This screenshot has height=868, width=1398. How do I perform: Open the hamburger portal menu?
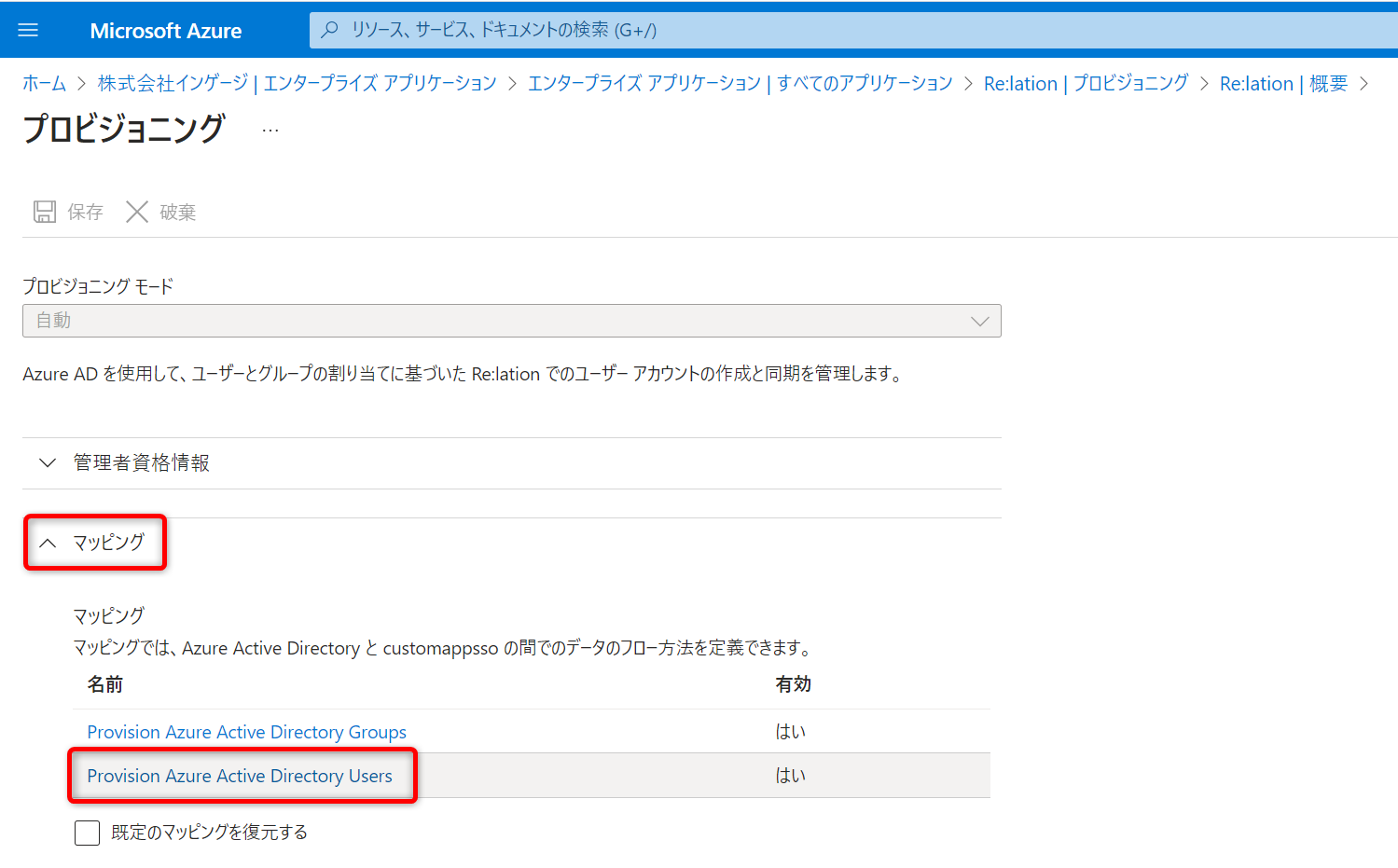coord(28,30)
